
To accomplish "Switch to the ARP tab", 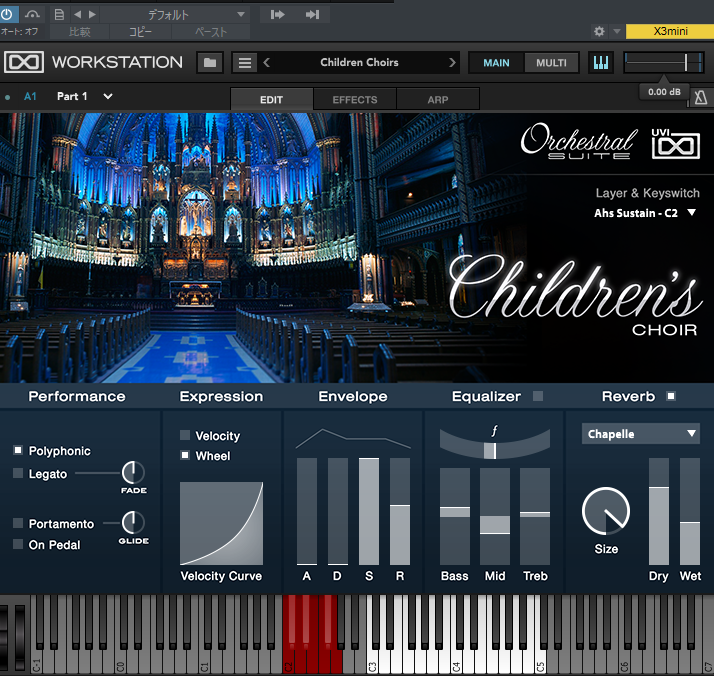I will (438, 99).
